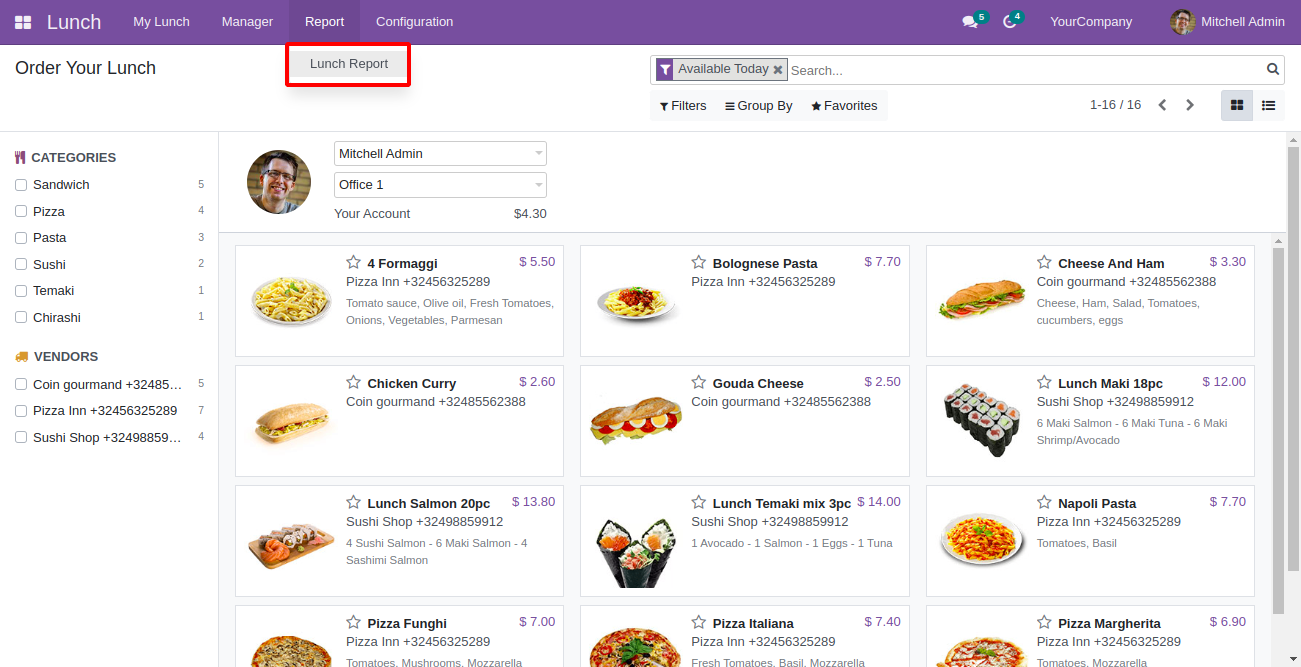Click the $4.30 account balance
This screenshot has width=1301, height=667.
(530, 214)
